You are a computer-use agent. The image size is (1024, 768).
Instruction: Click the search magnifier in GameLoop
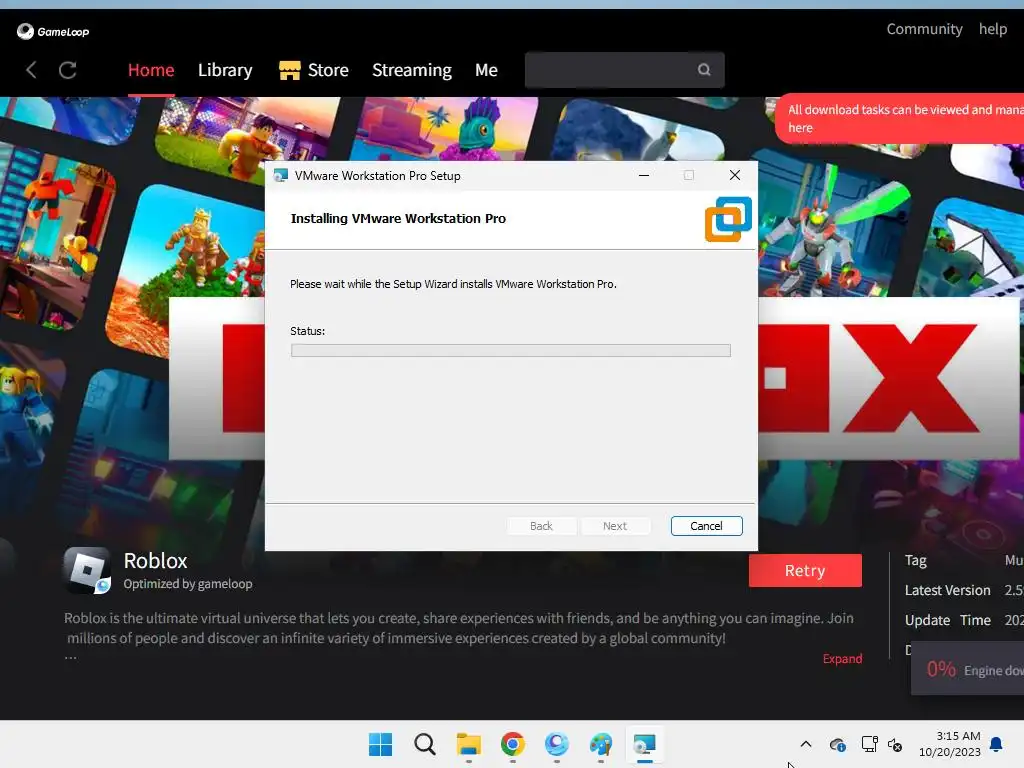pos(703,70)
